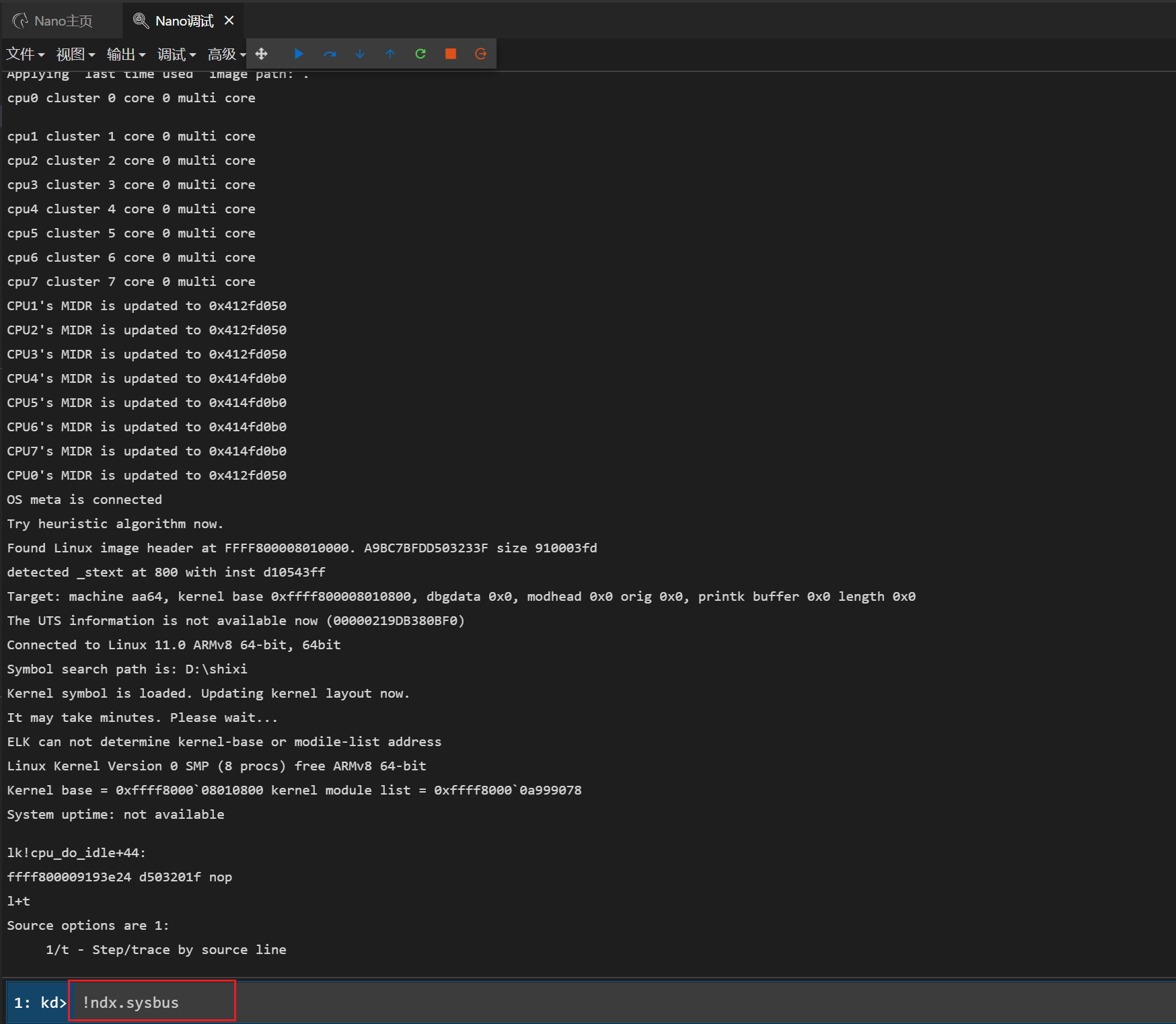The height and width of the screenshot is (1024, 1176).
Task: Expand the 视图 dropdown menu
Action: [x=75, y=54]
